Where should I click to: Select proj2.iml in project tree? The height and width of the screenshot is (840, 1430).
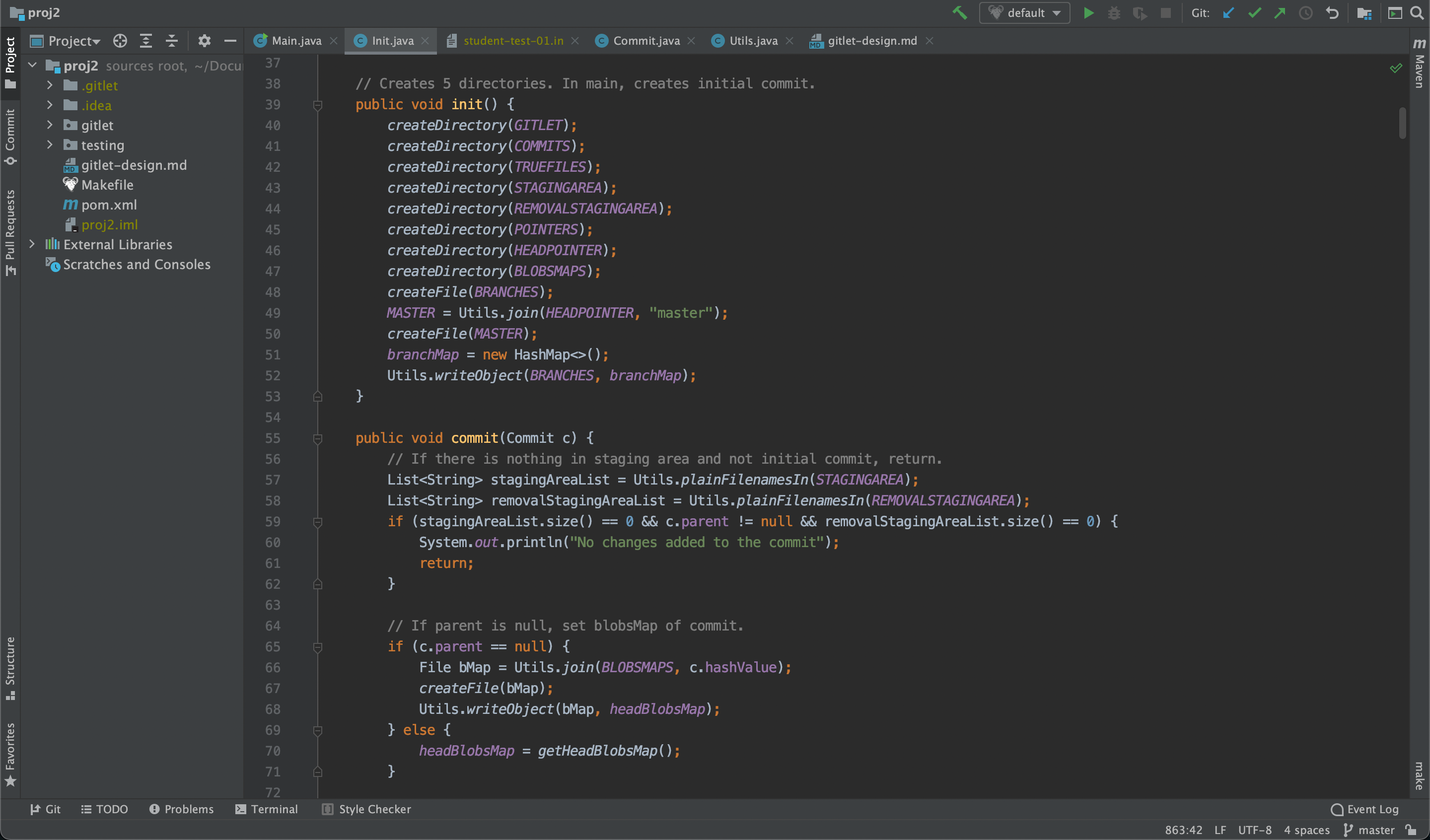tap(109, 224)
